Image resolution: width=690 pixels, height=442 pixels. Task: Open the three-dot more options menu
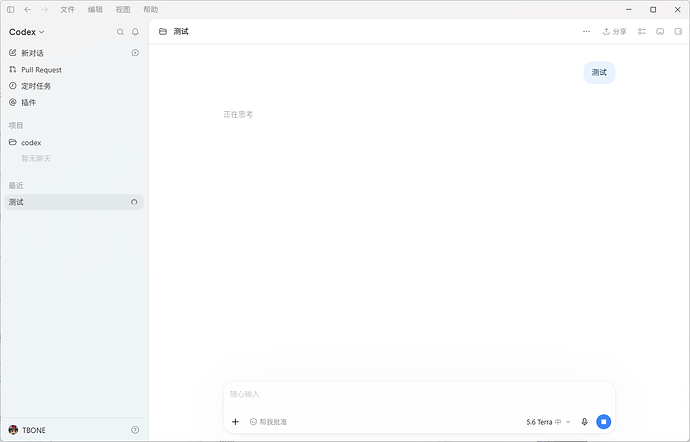pos(586,31)
